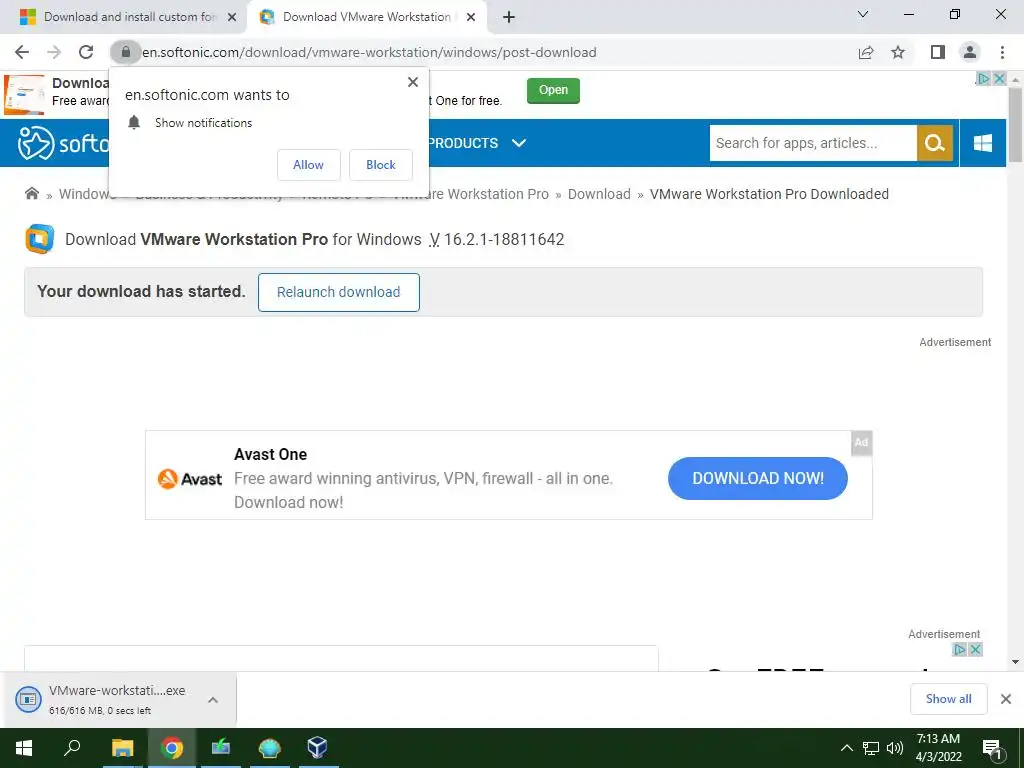Open File Explorer from the taskbar
The image size is (1024, 768).
(122, 748)
